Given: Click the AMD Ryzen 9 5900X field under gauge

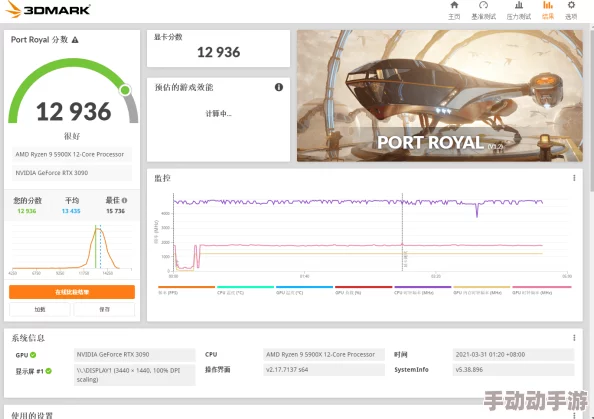Looking at the screenshot, I should [x=72, y=155].
